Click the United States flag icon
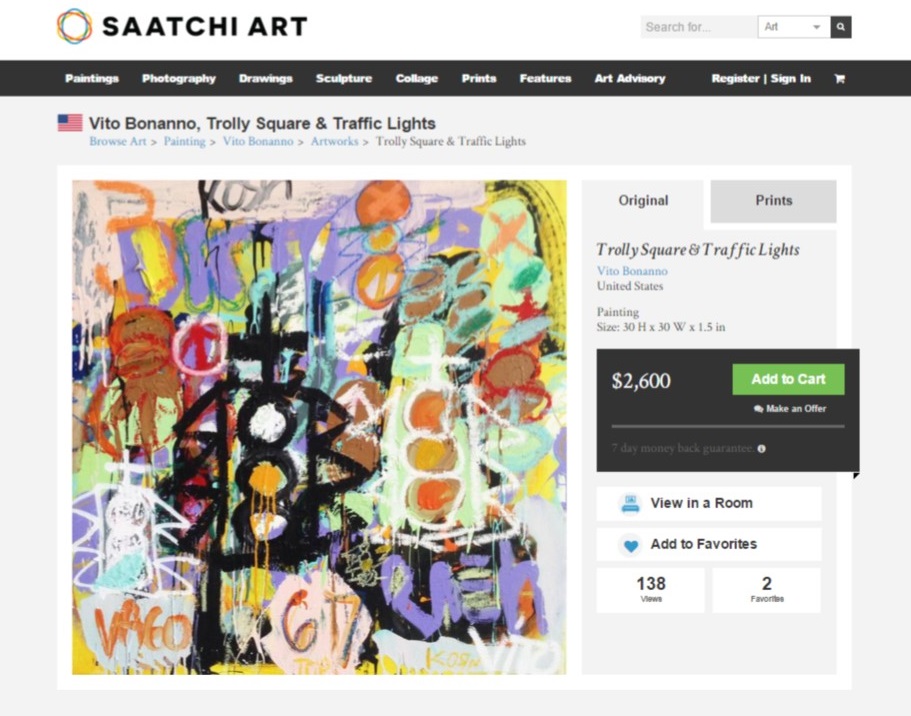 pyautogui.click(x=70, y=123)
